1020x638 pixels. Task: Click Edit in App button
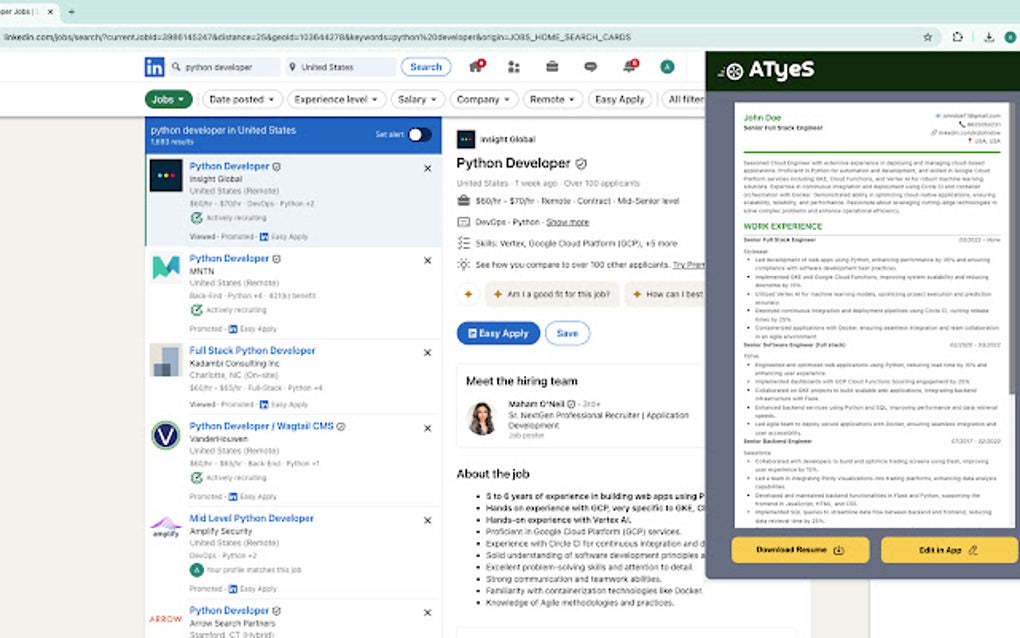(x=949, y=550)
